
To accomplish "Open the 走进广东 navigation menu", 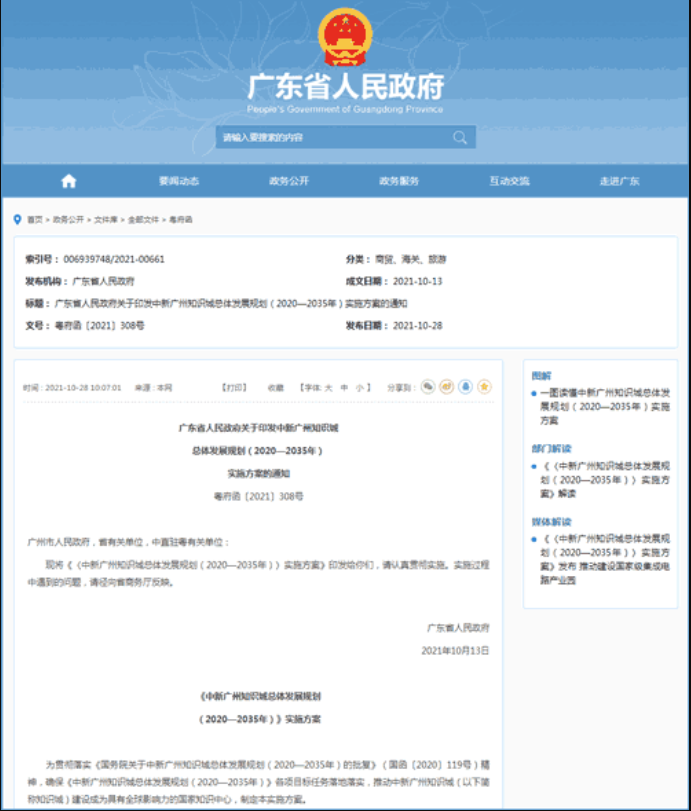I will [x=619, y=181].
